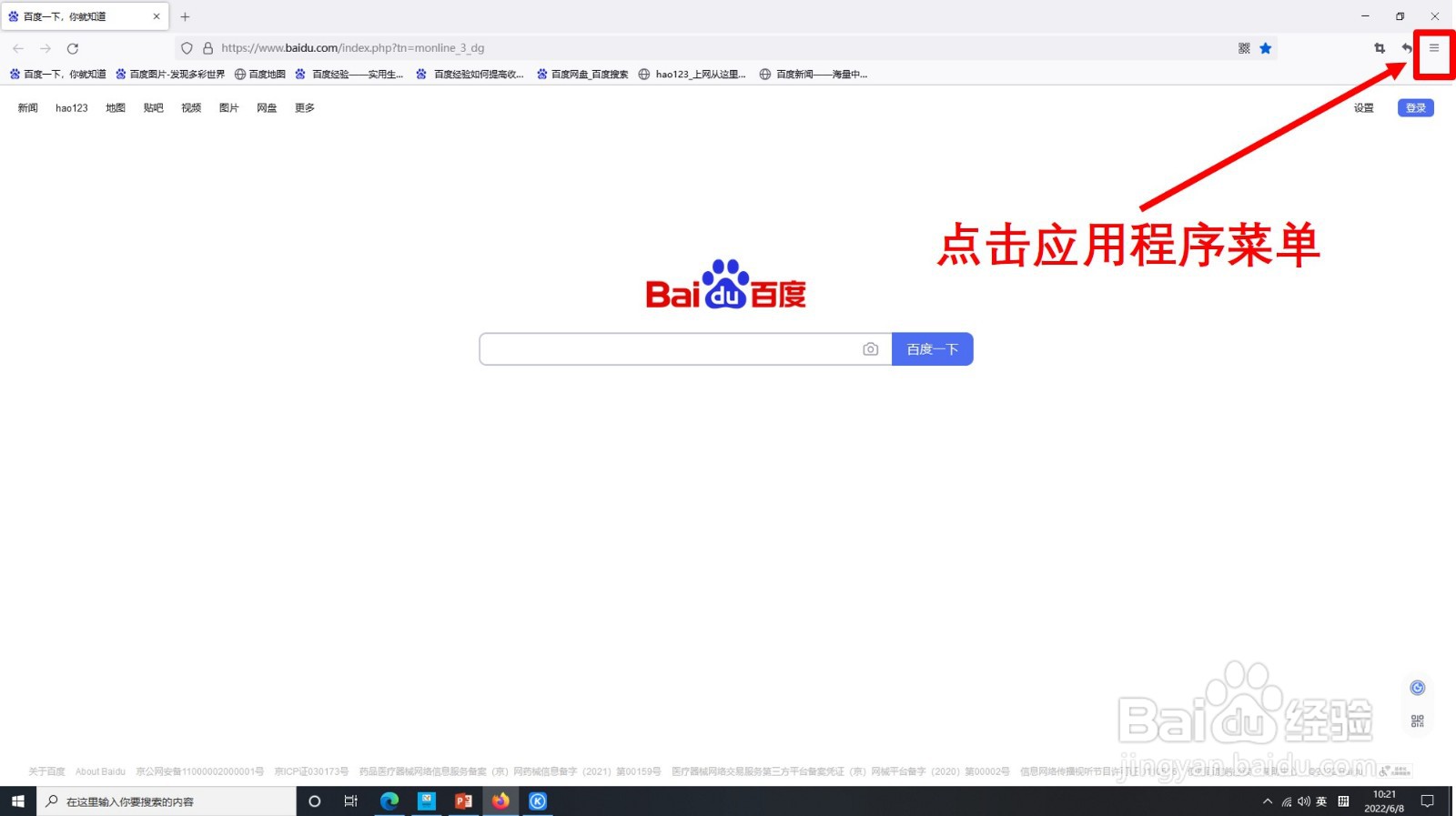Click the blue 登录 login button
1456x816 pixels.
pyautogui.click(x=1416, y=107)
